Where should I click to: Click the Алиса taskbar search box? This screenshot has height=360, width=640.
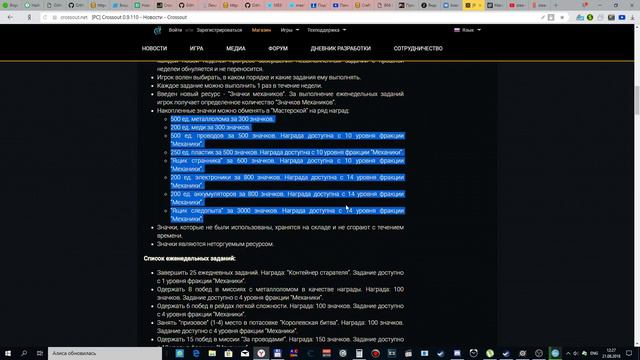(x=105, y=353)
